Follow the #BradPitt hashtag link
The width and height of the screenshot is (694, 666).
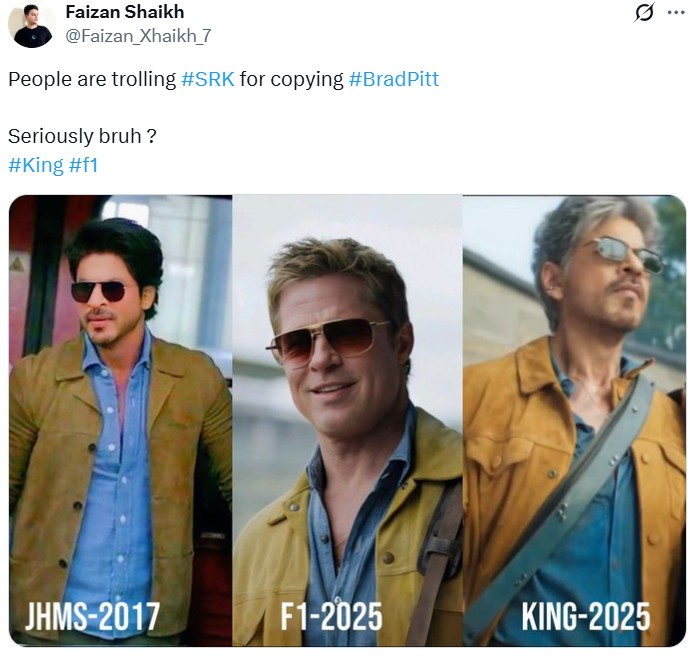(x=393, y=79)
